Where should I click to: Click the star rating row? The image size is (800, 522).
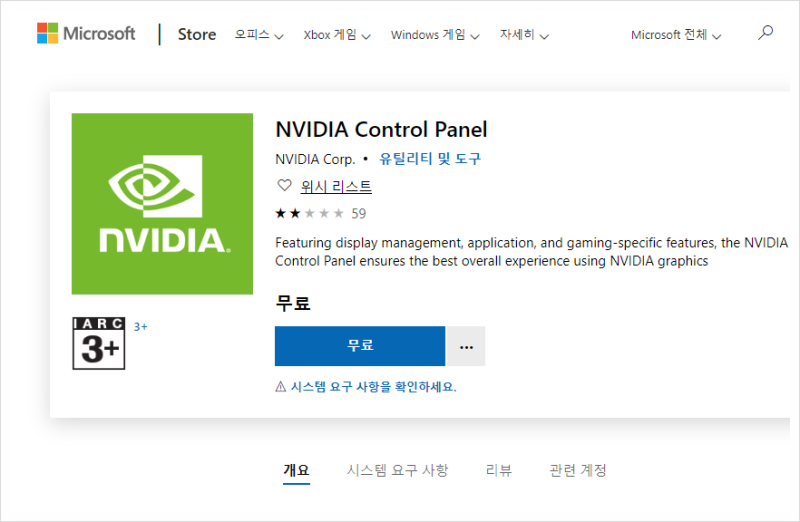tap(309, 213)
